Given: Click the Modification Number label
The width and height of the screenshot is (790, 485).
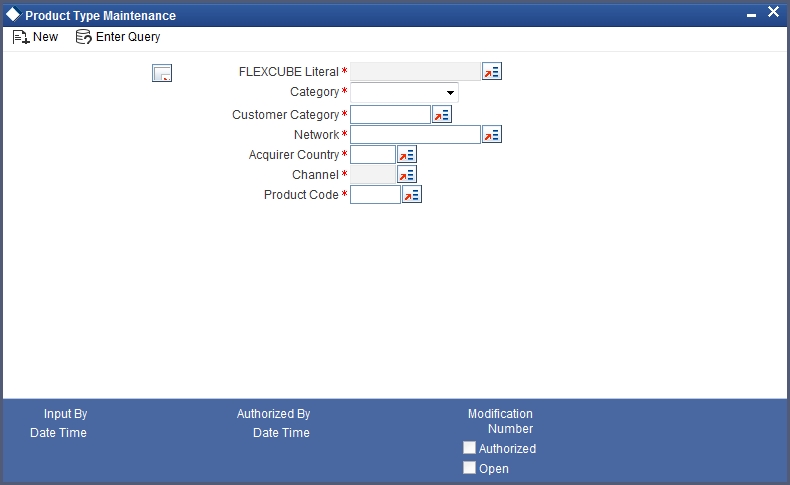Looking at the screenshot, I should point(500,421).
